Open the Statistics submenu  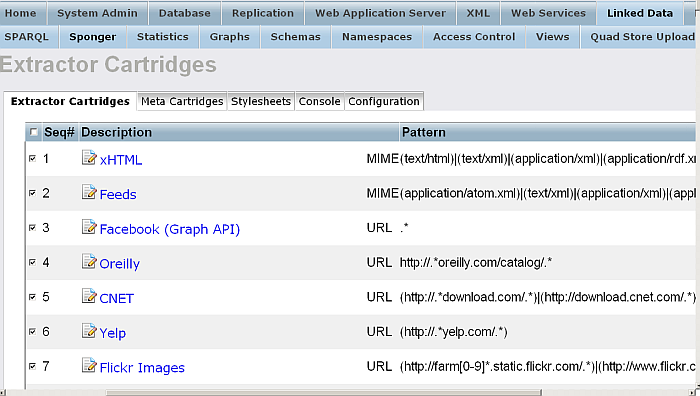pyautogui.click(x=162, y=37)
